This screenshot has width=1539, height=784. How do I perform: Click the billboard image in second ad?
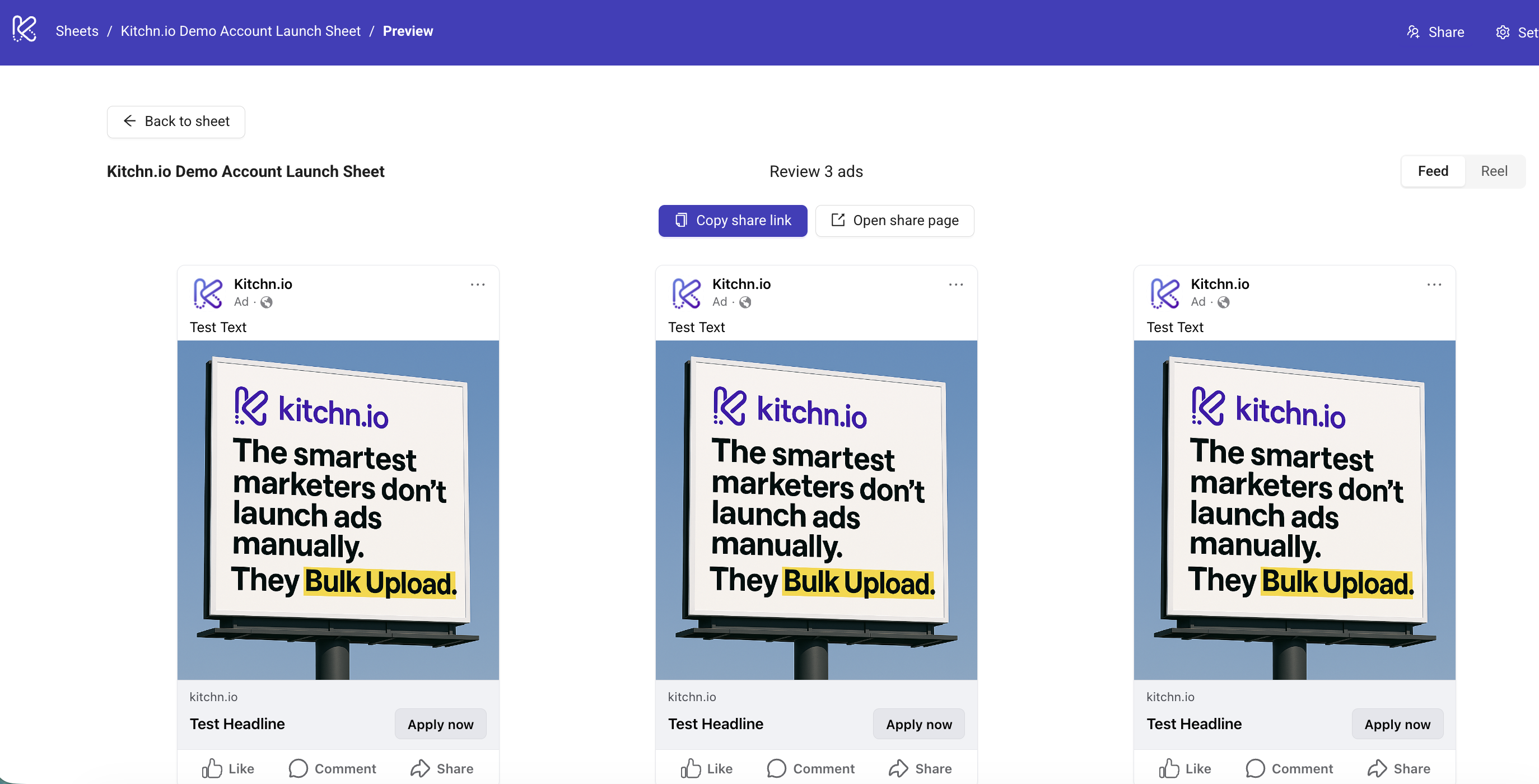click(x=817, y=510)
